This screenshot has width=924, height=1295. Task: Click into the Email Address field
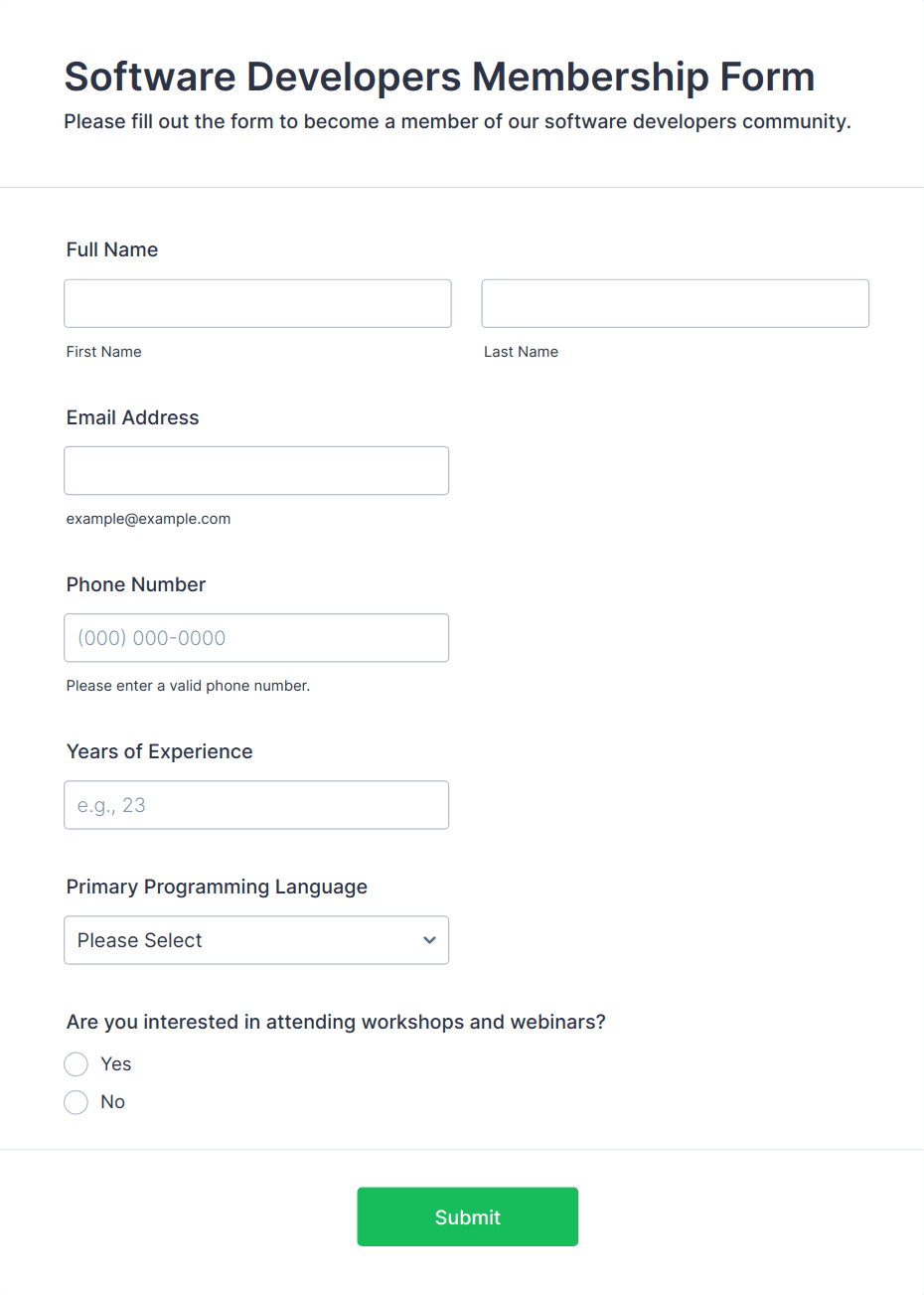pyautogui.click(x=256, y=470)
